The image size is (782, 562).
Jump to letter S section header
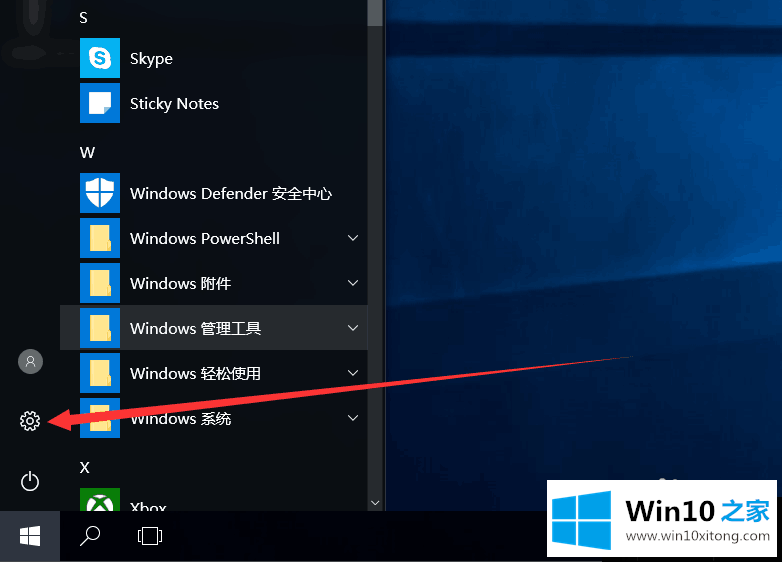pos(83,18)
